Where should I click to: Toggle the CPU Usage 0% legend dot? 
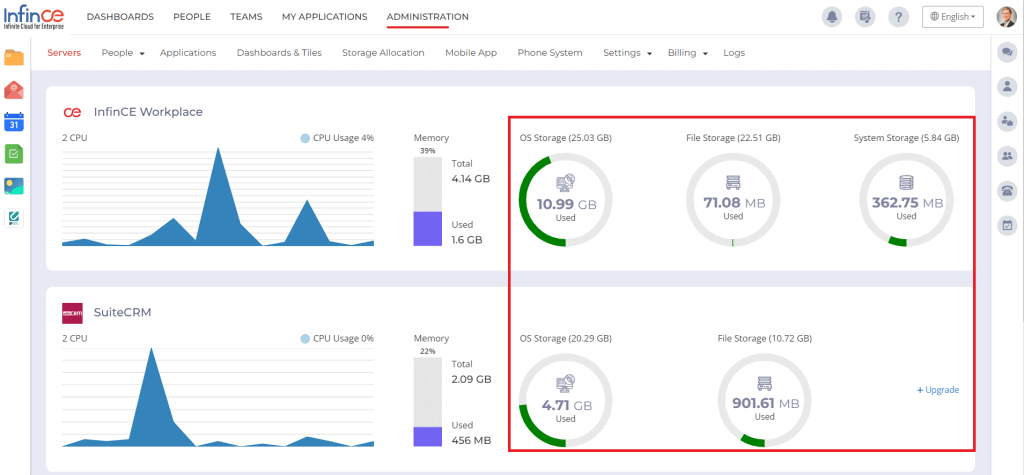pos(305,338)
